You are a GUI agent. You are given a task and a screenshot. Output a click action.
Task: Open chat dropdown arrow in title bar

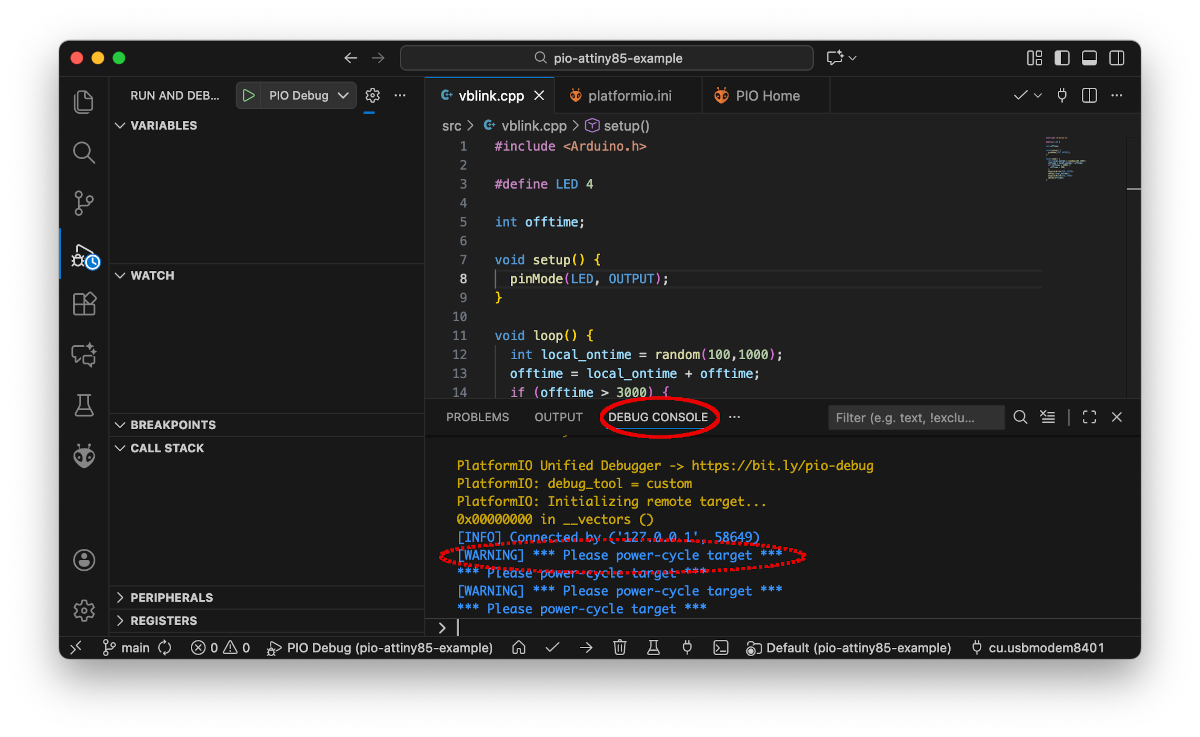[853, 58]
